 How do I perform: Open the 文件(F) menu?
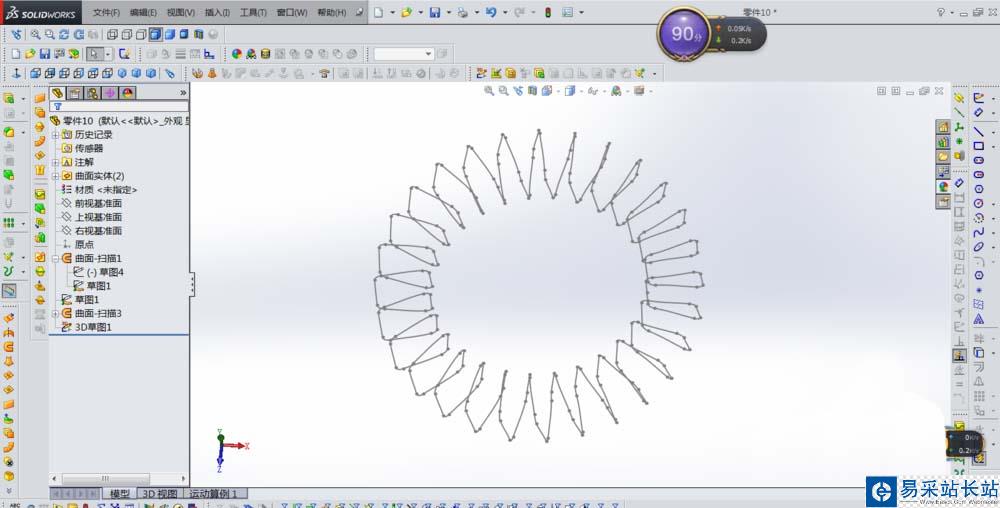pos(106,12)
